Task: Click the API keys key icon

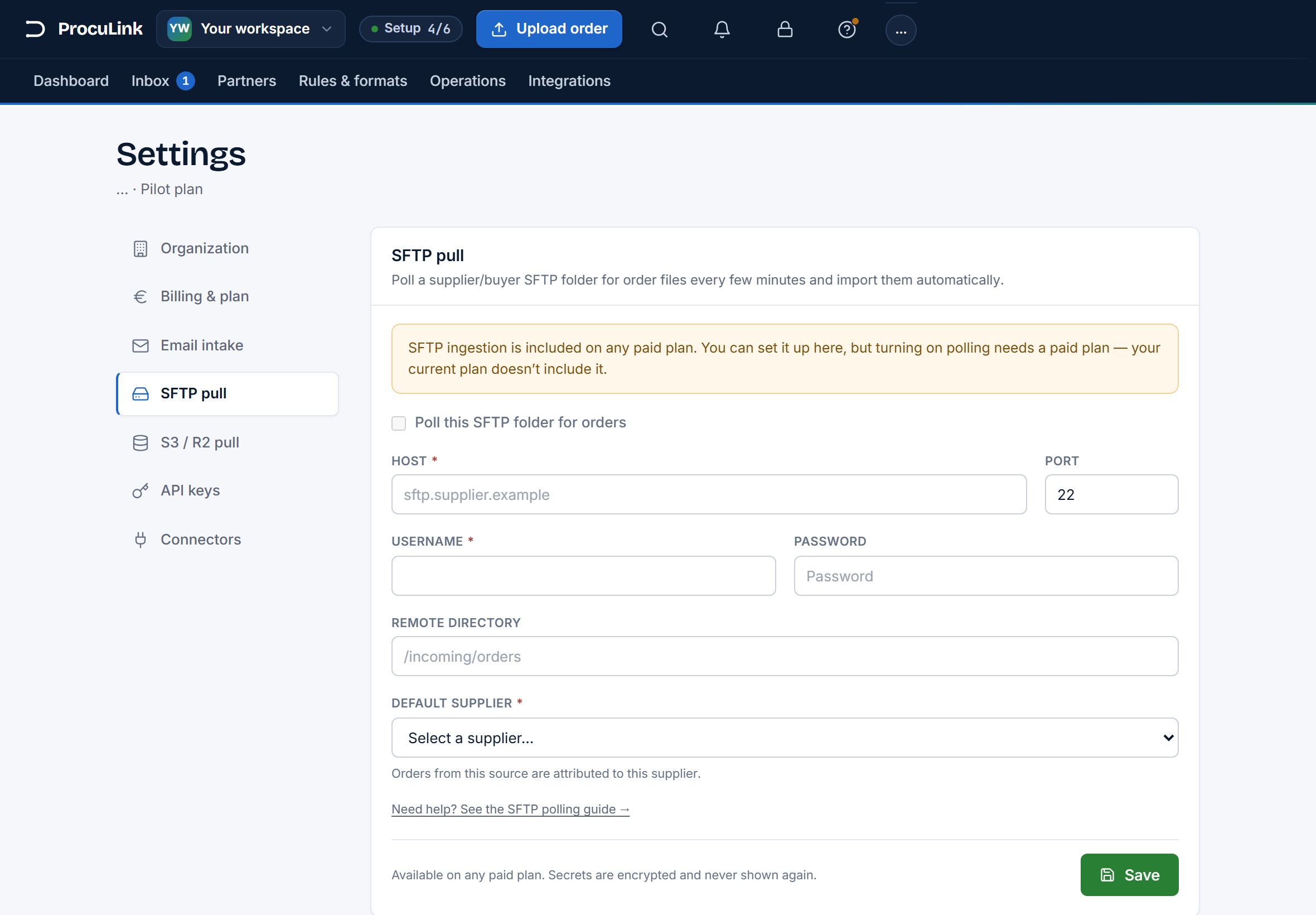Action: point(141,491)
